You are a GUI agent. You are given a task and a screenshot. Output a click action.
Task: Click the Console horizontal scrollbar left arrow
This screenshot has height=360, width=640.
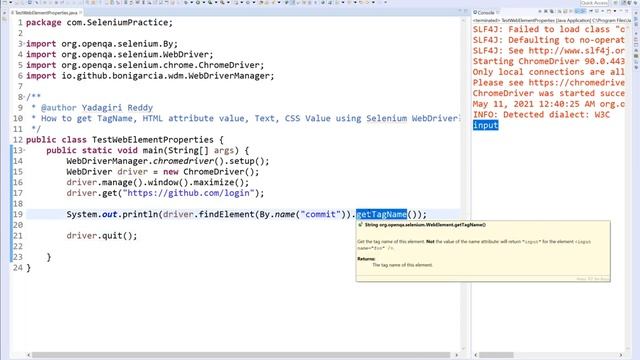tap(476, 355)
